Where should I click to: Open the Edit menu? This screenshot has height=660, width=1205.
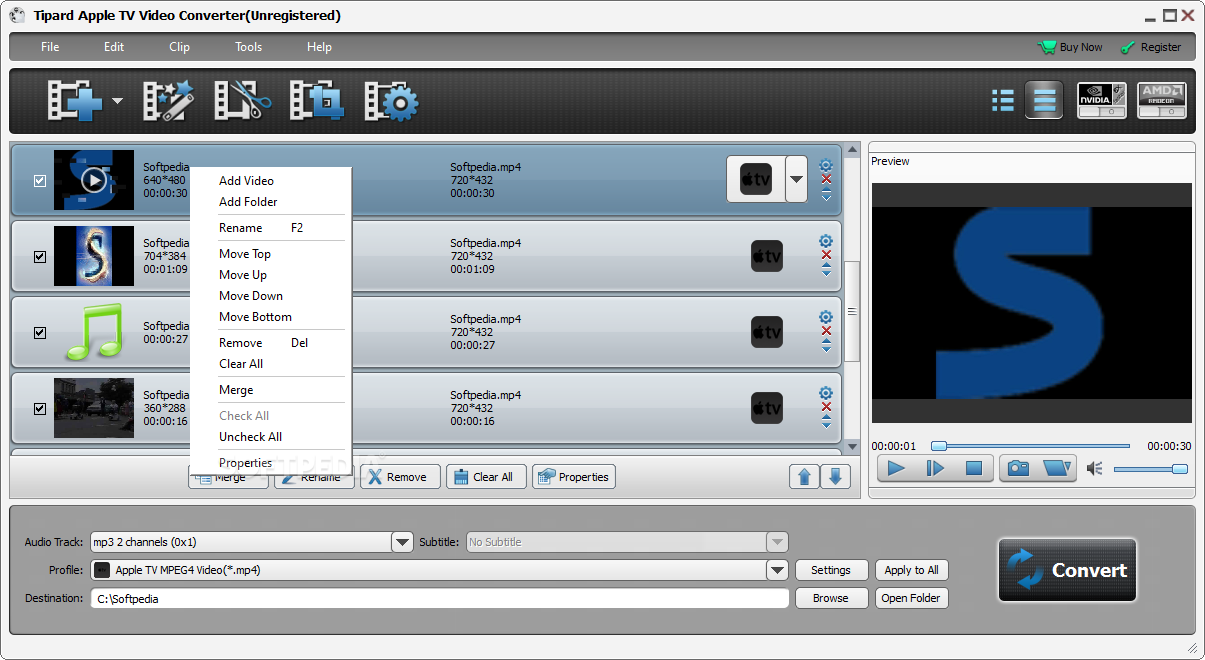point(114,47)
